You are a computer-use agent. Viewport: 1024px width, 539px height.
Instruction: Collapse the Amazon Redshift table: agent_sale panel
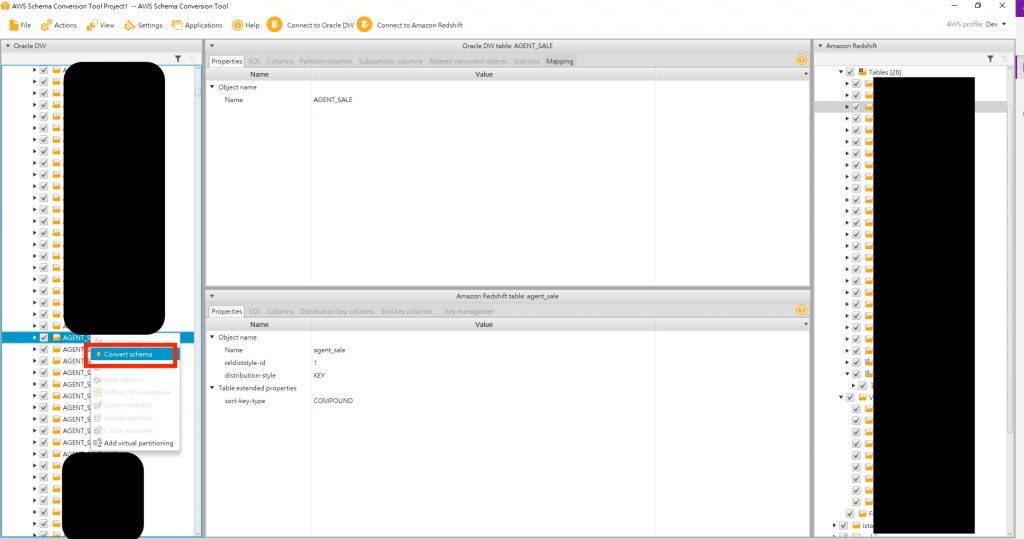pos(212,296)
